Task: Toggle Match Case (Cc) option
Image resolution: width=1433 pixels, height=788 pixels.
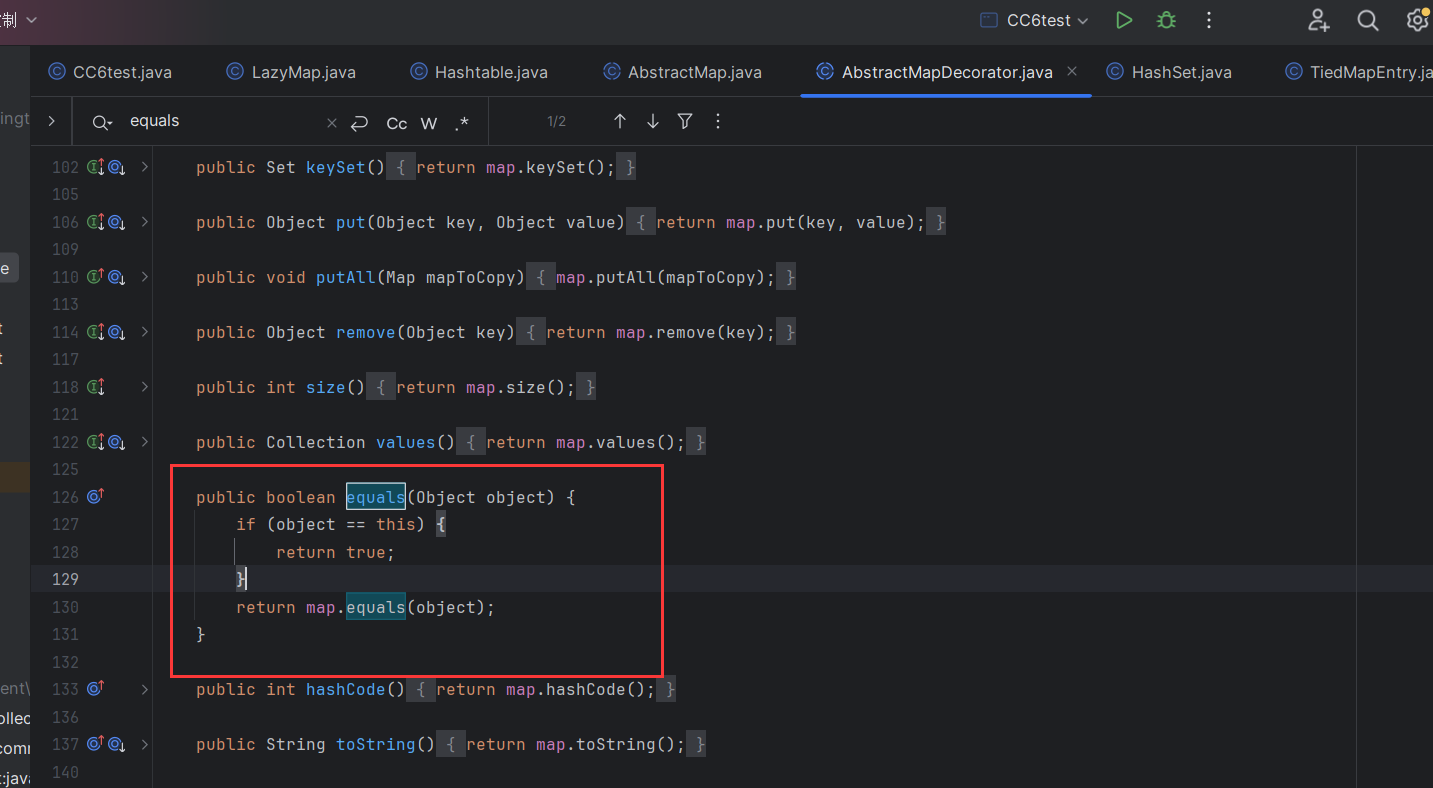Action: [x=397, y=123]
